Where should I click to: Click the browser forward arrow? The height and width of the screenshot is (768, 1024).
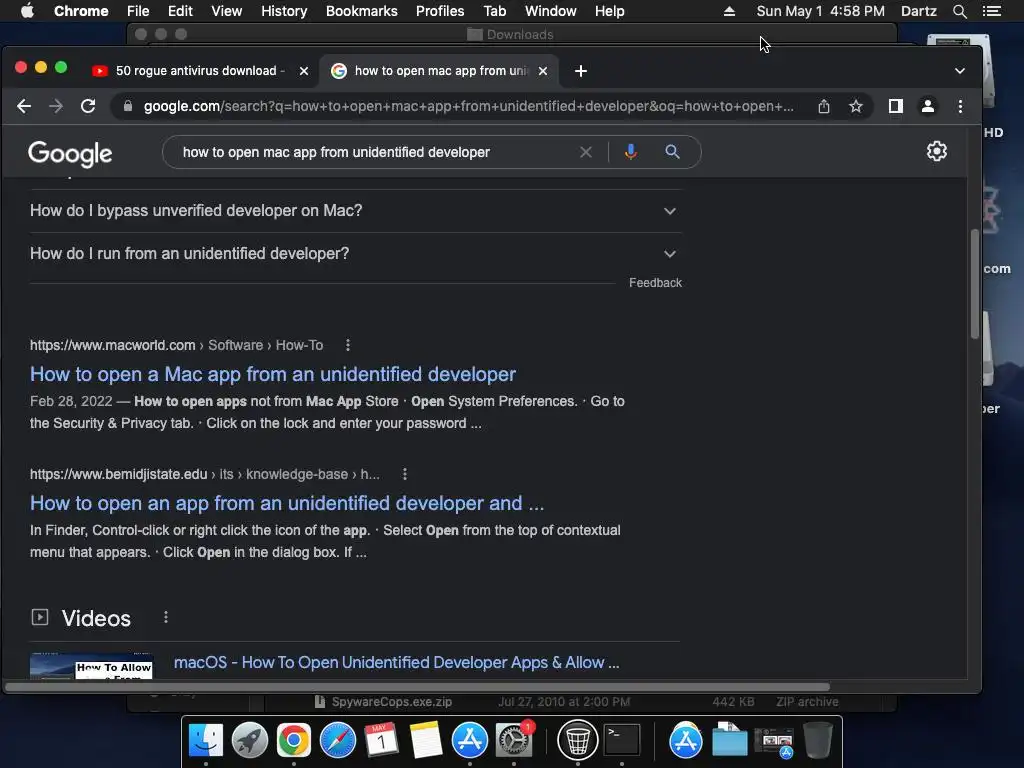click(56, 106)
